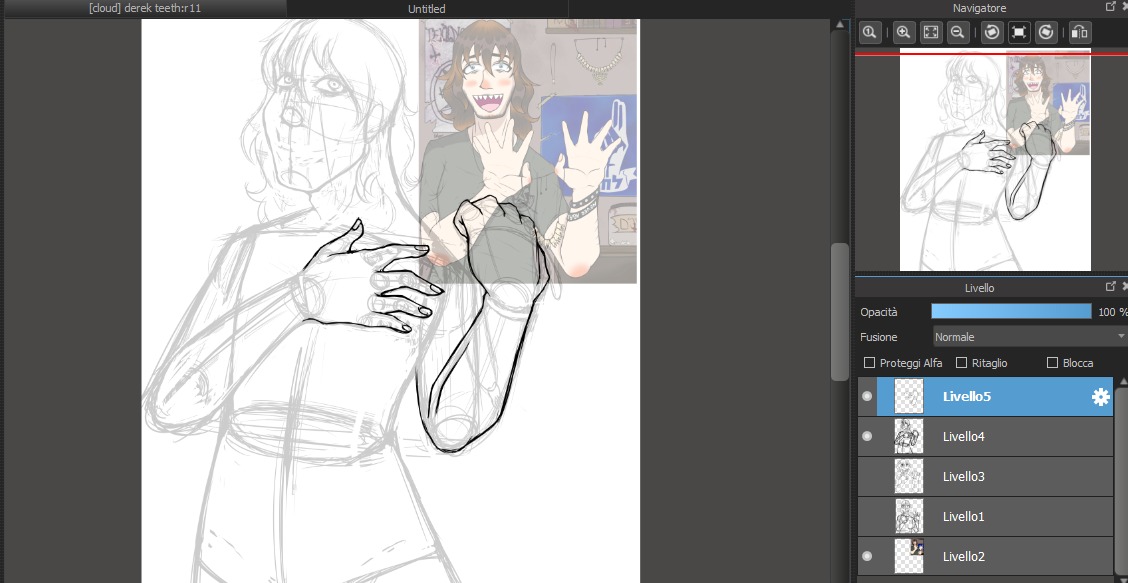Show the hidden Livello3 layer
The image size is (1128, 583).
click(867, 476)
